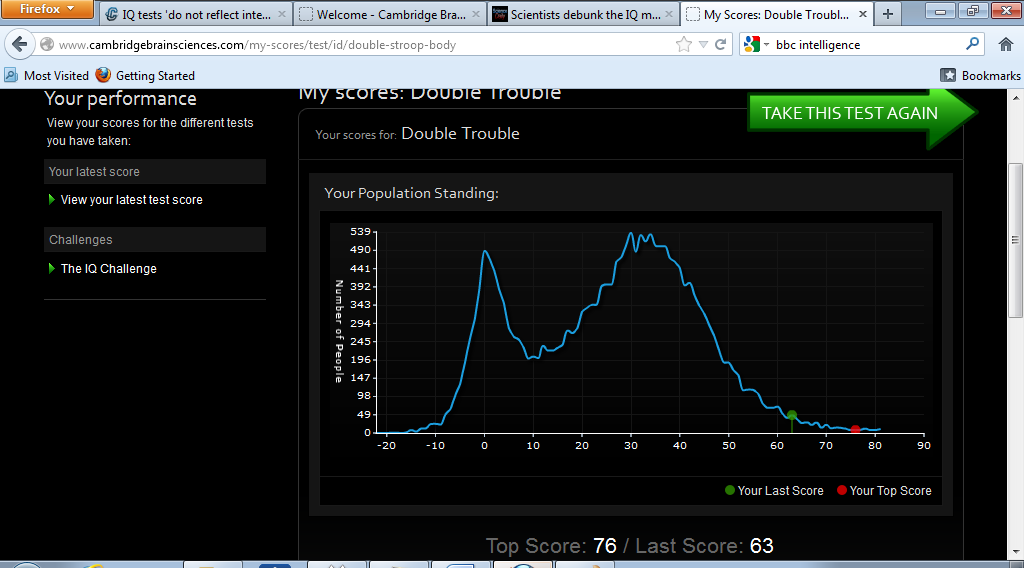Click the red Your Top Score legend dot
Screen dimensions: 1024x568
point(842,490)
